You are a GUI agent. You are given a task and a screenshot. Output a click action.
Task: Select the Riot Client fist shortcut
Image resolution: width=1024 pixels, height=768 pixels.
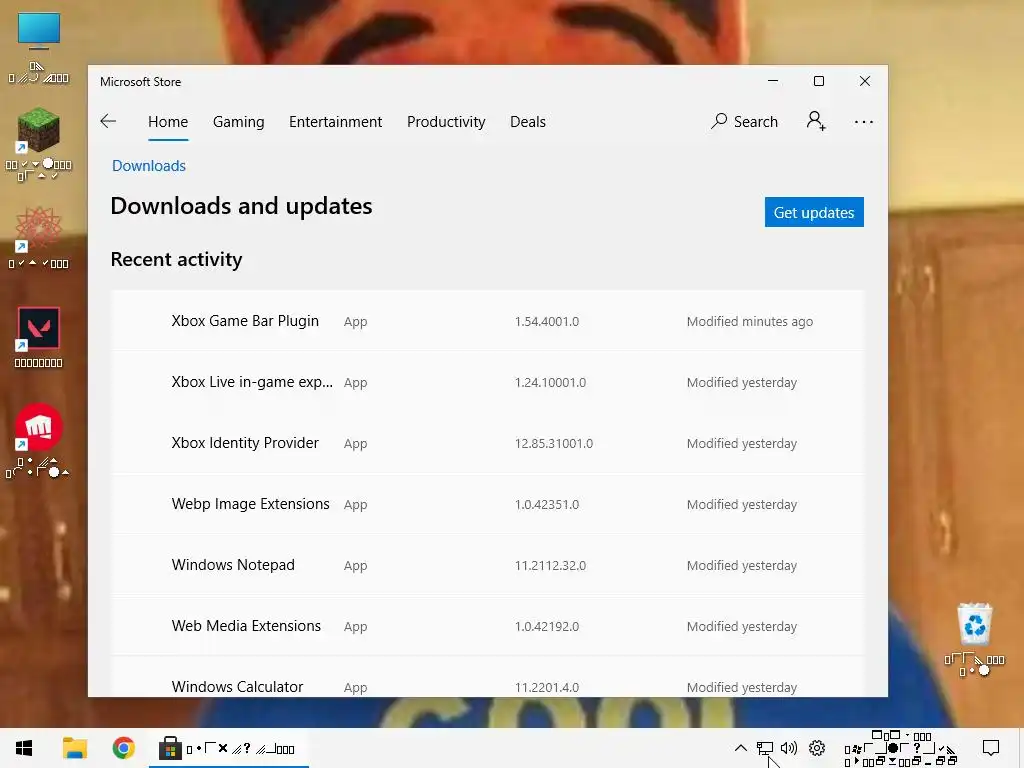(39, 441)
